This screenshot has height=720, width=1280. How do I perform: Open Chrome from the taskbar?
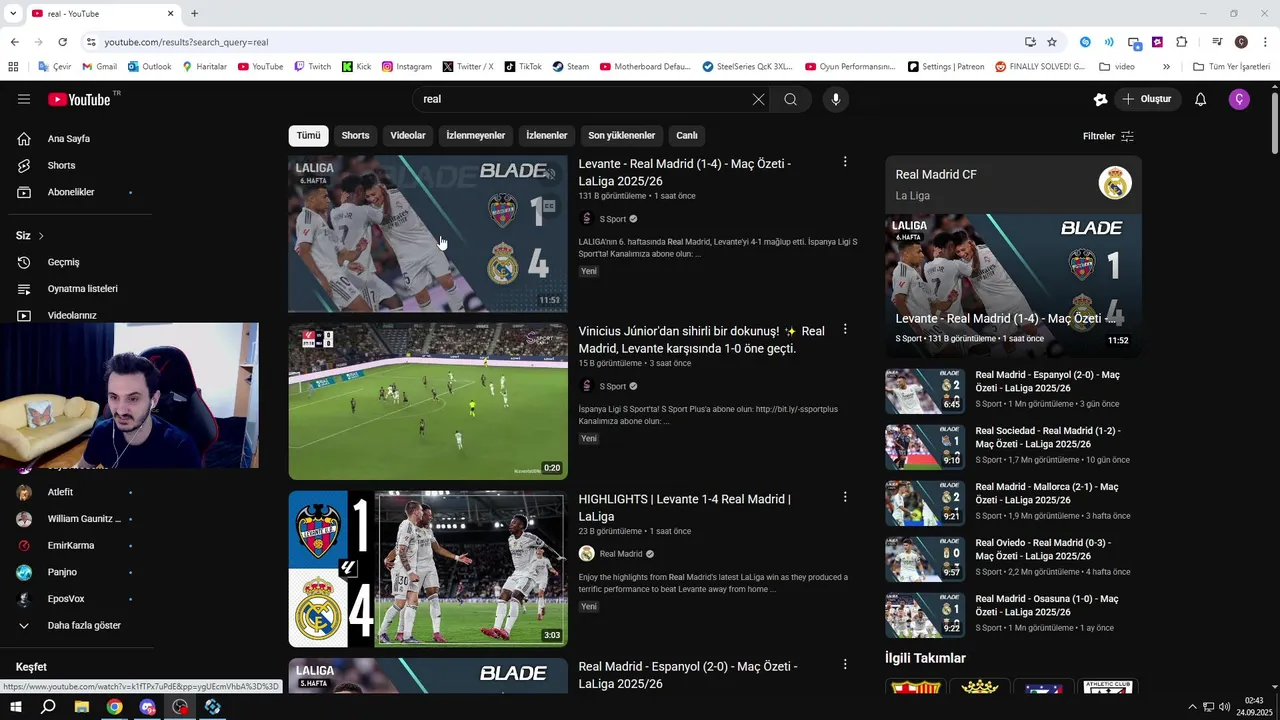pos(114,707)
